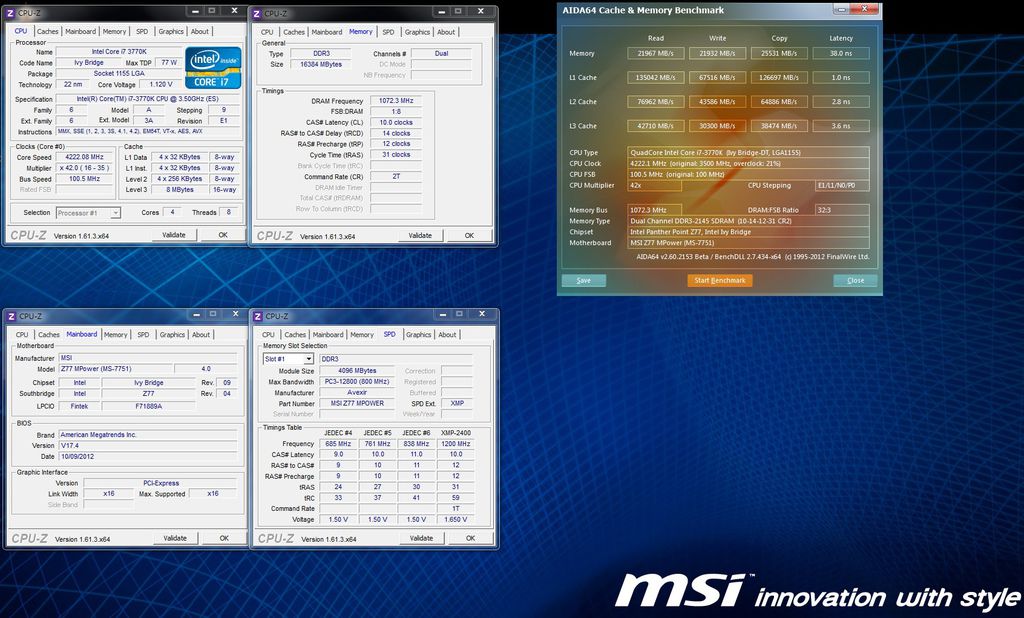Click the Level 3 cache value 8 MBytes
Viewport: 1024px width, 618px height.
pos(180,189)
